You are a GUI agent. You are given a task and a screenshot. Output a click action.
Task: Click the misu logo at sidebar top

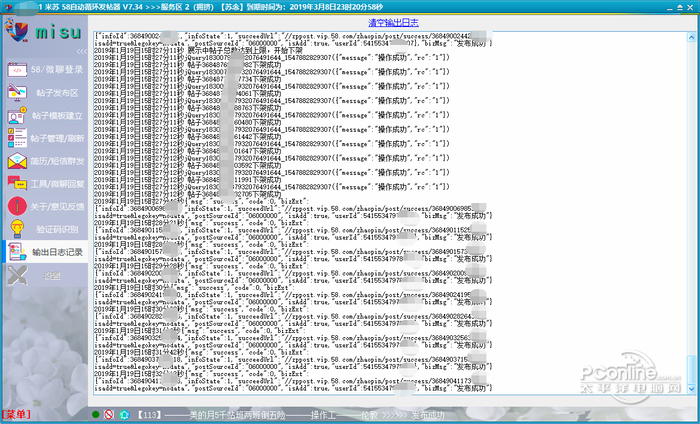point(44,31)
